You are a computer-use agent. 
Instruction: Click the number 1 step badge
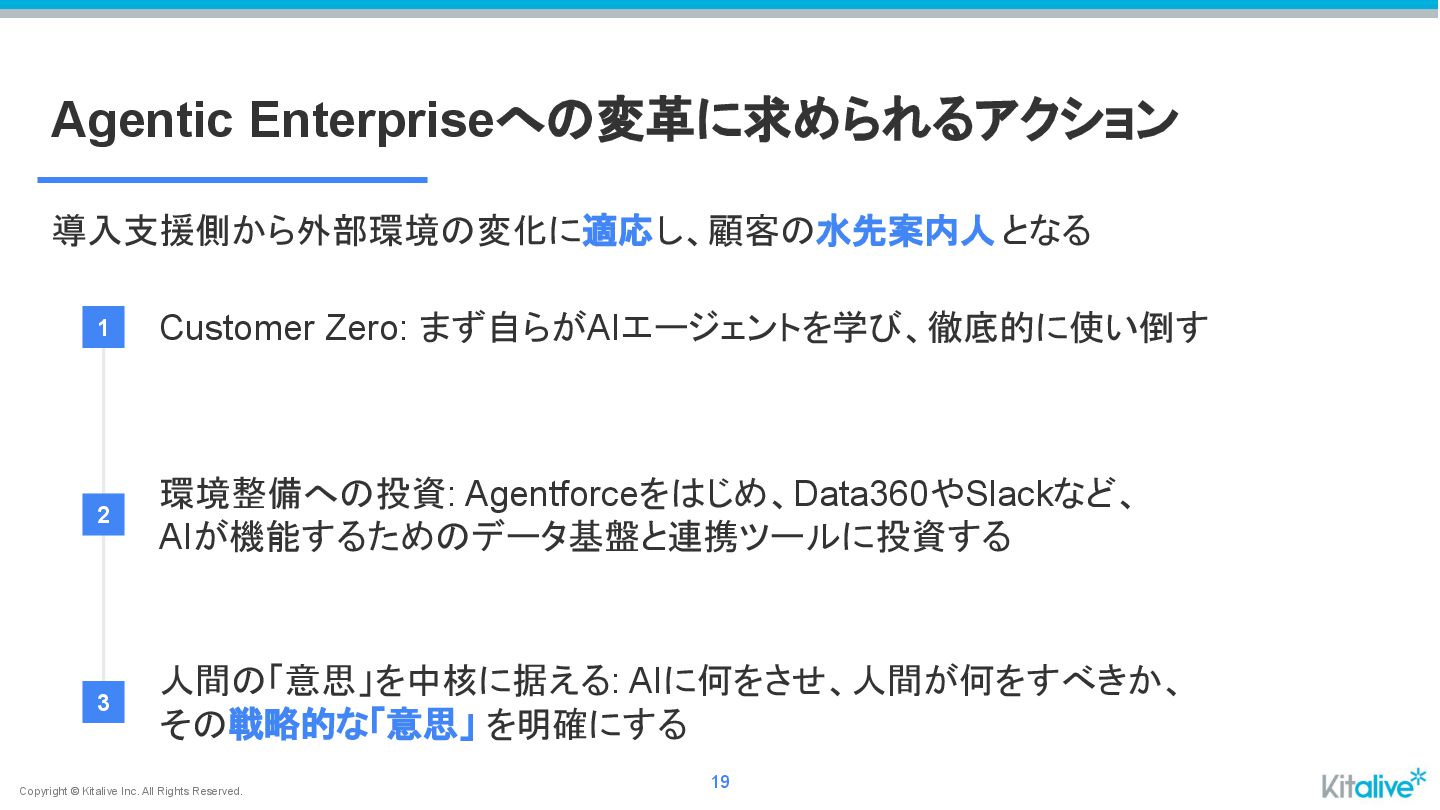pos(103,327)
